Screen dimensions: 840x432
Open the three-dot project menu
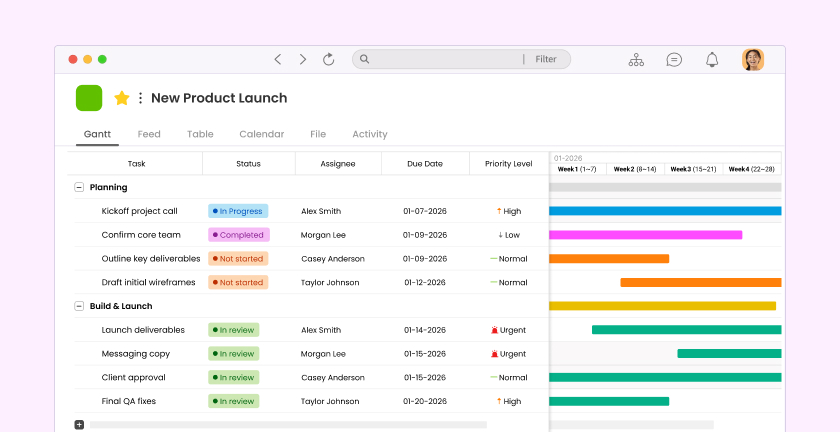140,98
